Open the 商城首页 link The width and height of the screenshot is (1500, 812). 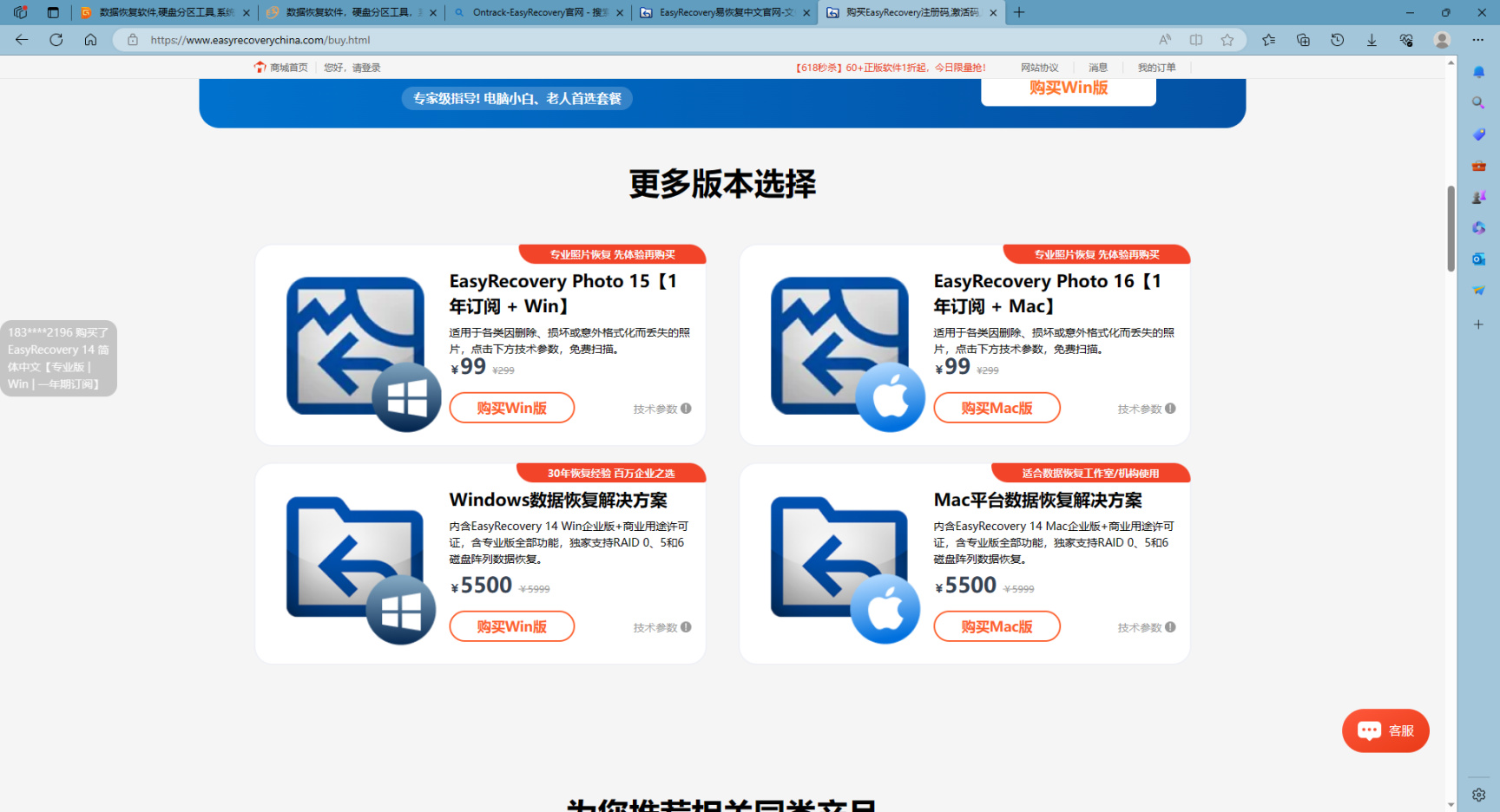[281, 68]
